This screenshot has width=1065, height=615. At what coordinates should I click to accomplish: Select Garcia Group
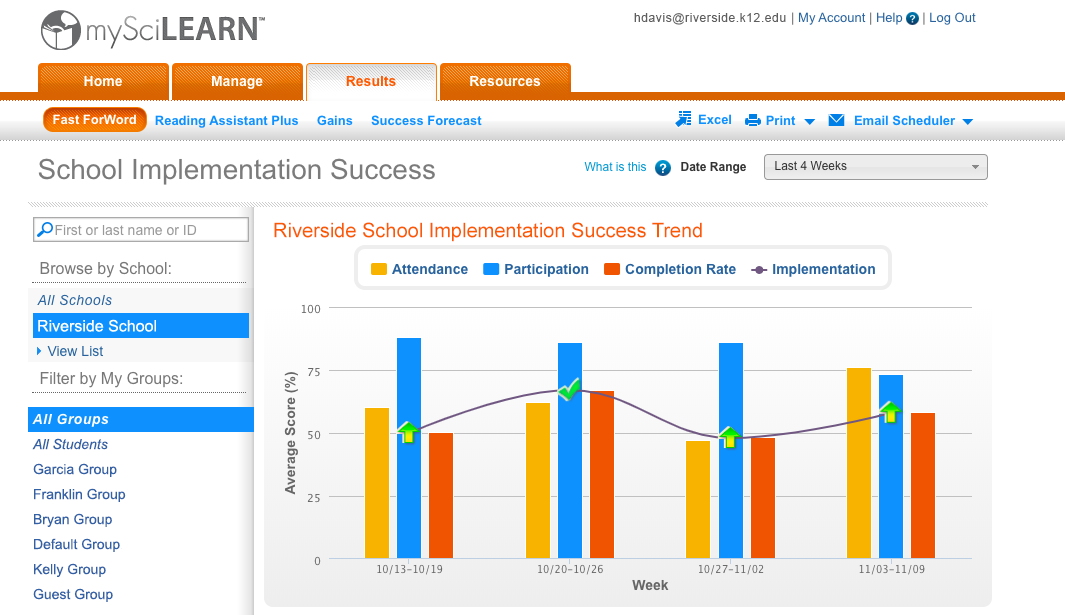pos(75,469)
